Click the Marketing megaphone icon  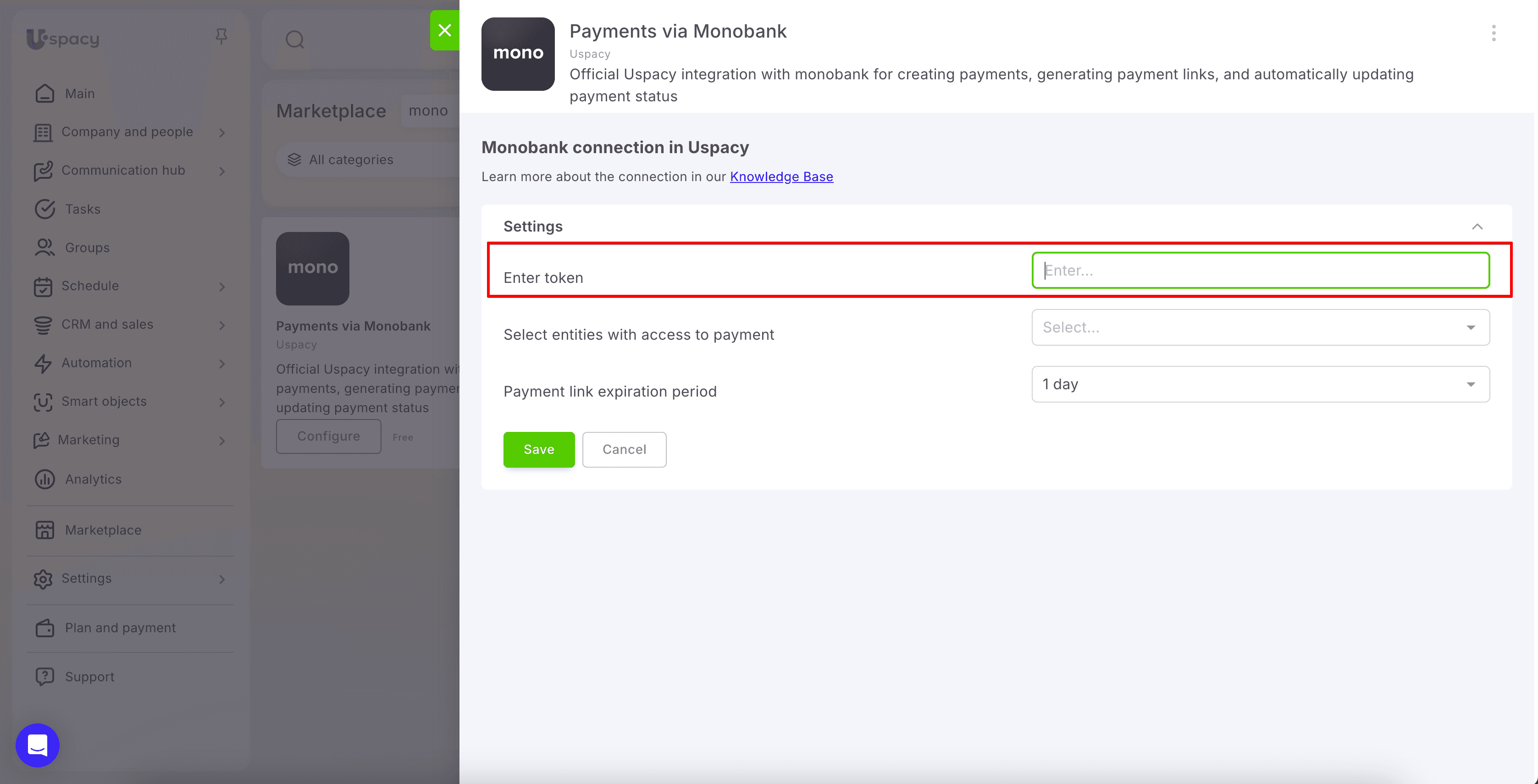point(41,440)
